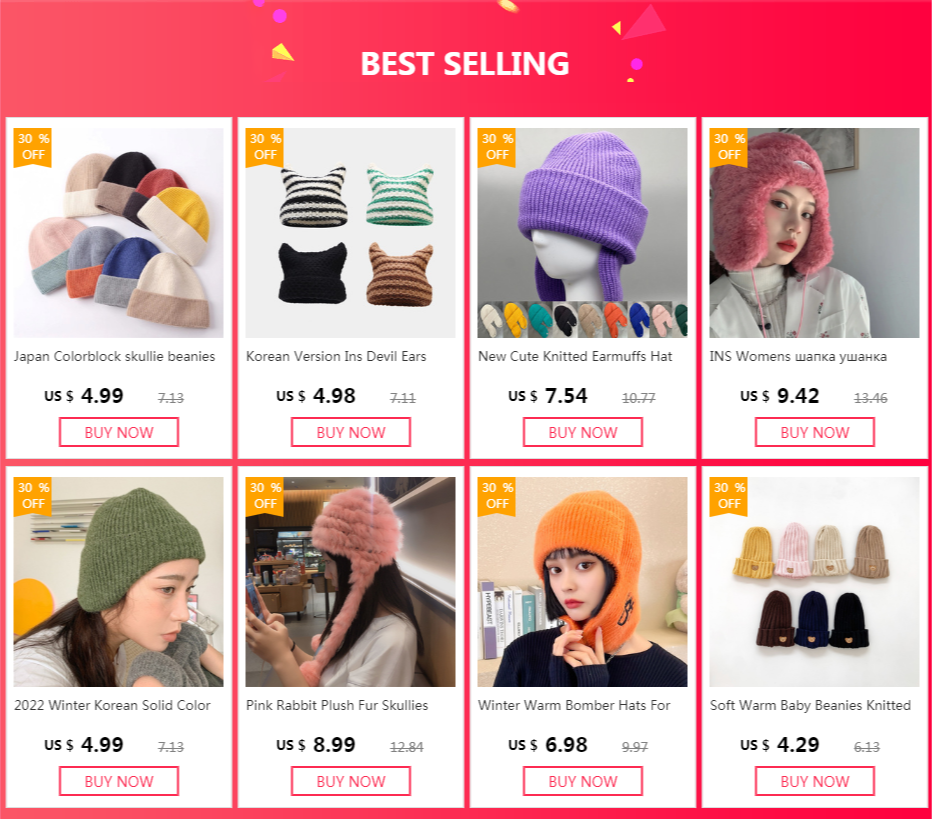
Task: Click the 30% OFF badge on baby beanies
Action: [x=729, y=495]
